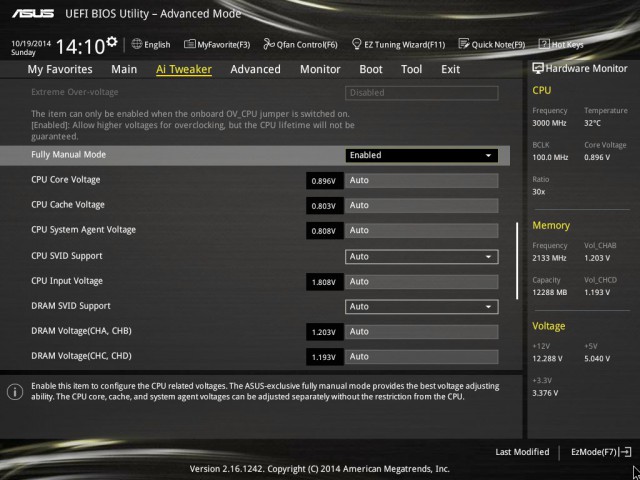
Task: Switch to the Boot tab
Action: pyautogui.click(x=371, y=69)
